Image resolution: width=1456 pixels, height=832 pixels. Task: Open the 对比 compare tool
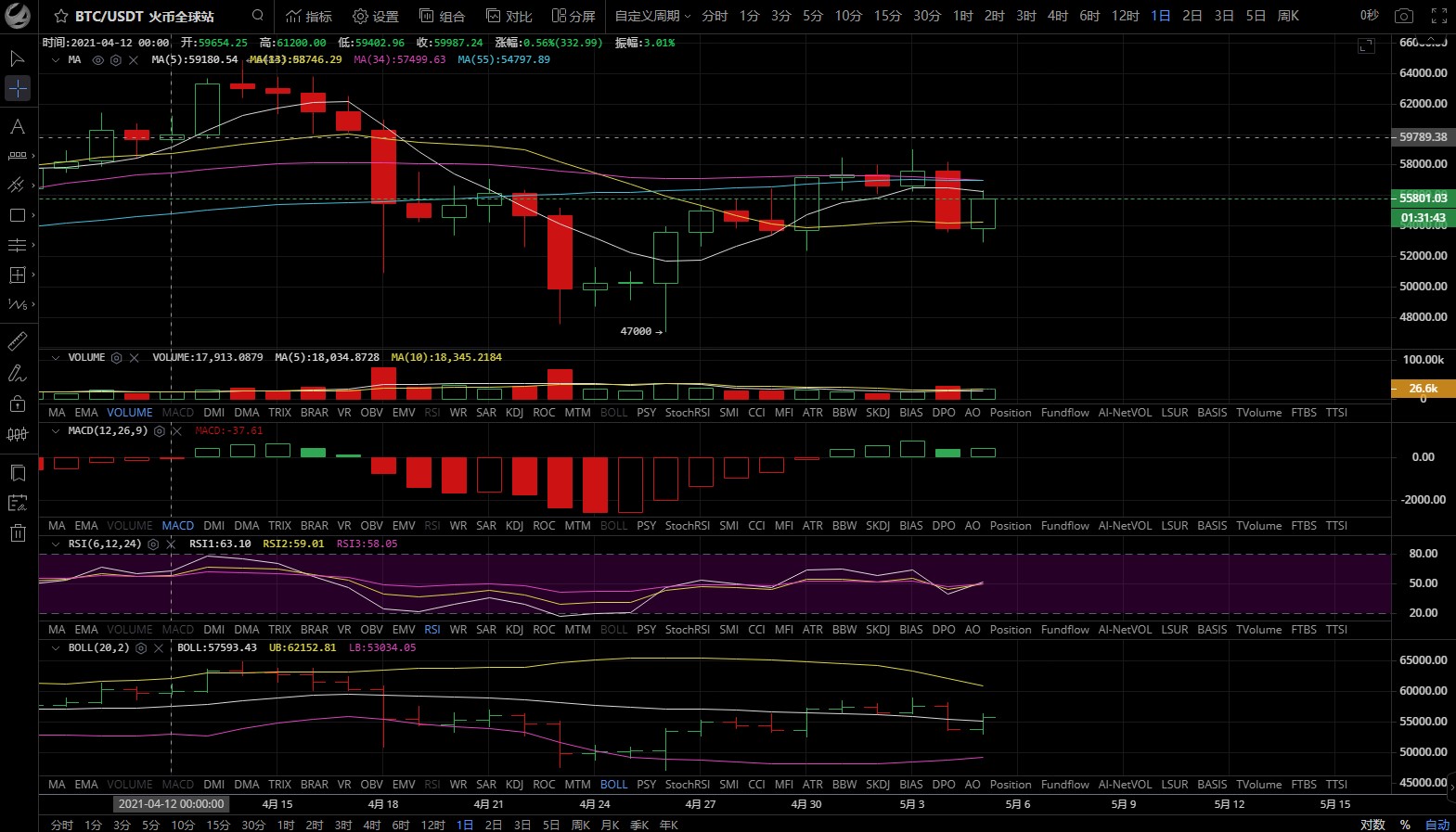coord(509,17)
